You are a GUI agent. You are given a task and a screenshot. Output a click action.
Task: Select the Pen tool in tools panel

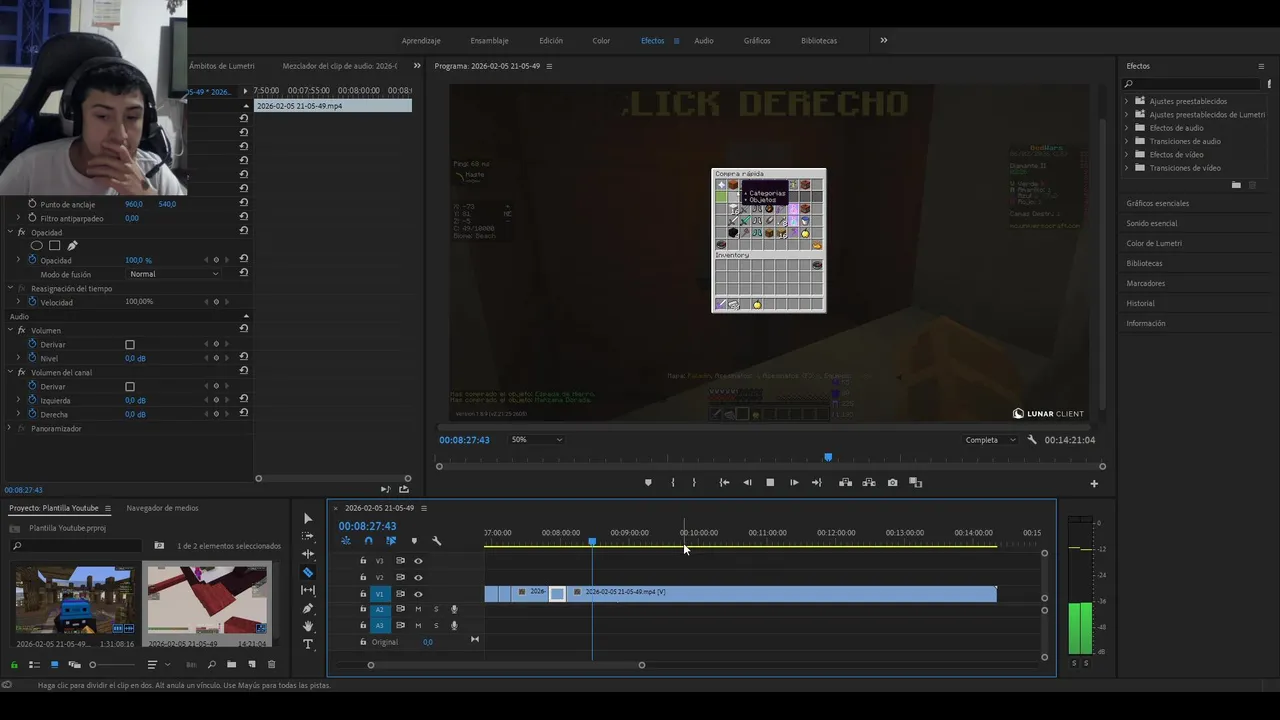308,608
